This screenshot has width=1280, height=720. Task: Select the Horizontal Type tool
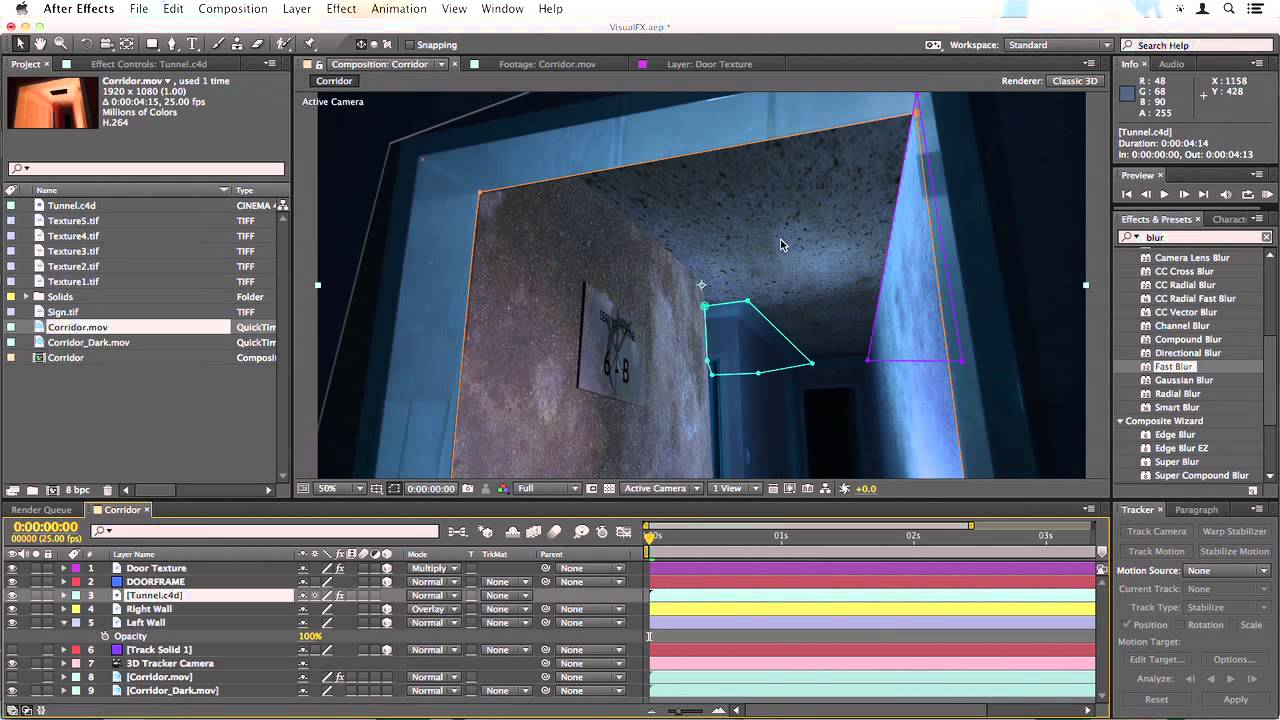coord(193,44)
